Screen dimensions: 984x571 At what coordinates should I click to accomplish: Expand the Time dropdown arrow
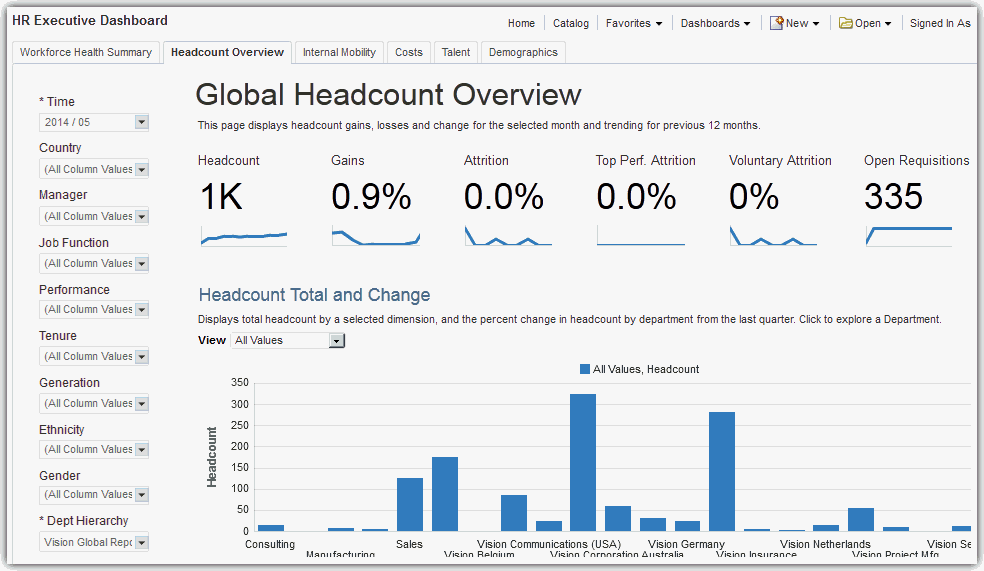(141, 122)
